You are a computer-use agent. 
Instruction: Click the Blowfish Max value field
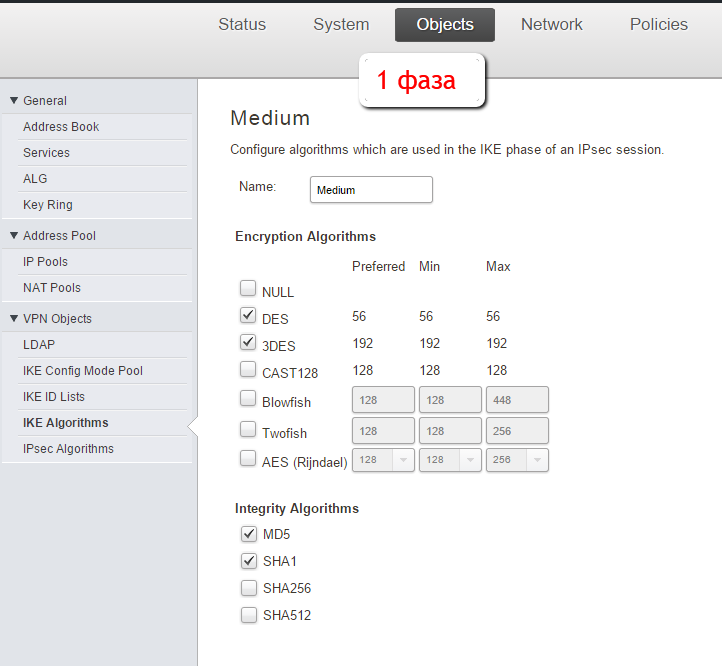517,401
